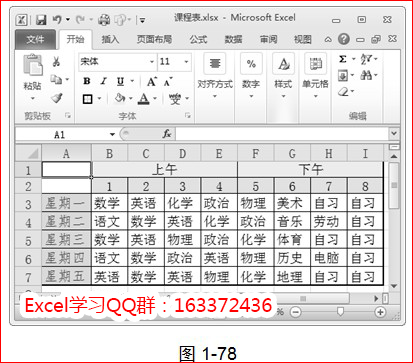Open the 数字 number format group
Image resolution: width=413 pixels, height=363 pixels.
pos(251,75)
